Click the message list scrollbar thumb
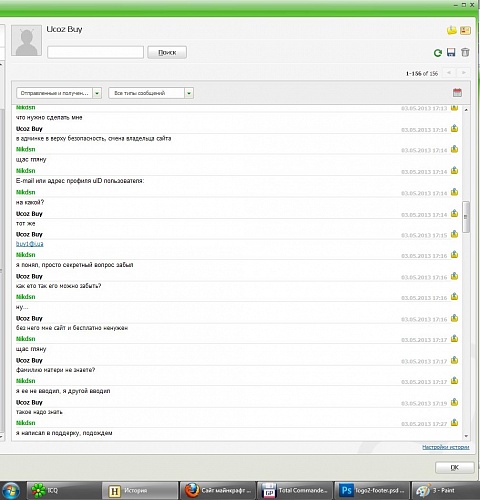Viewport: 480px width, 500px height. click(x=466, y=217)
